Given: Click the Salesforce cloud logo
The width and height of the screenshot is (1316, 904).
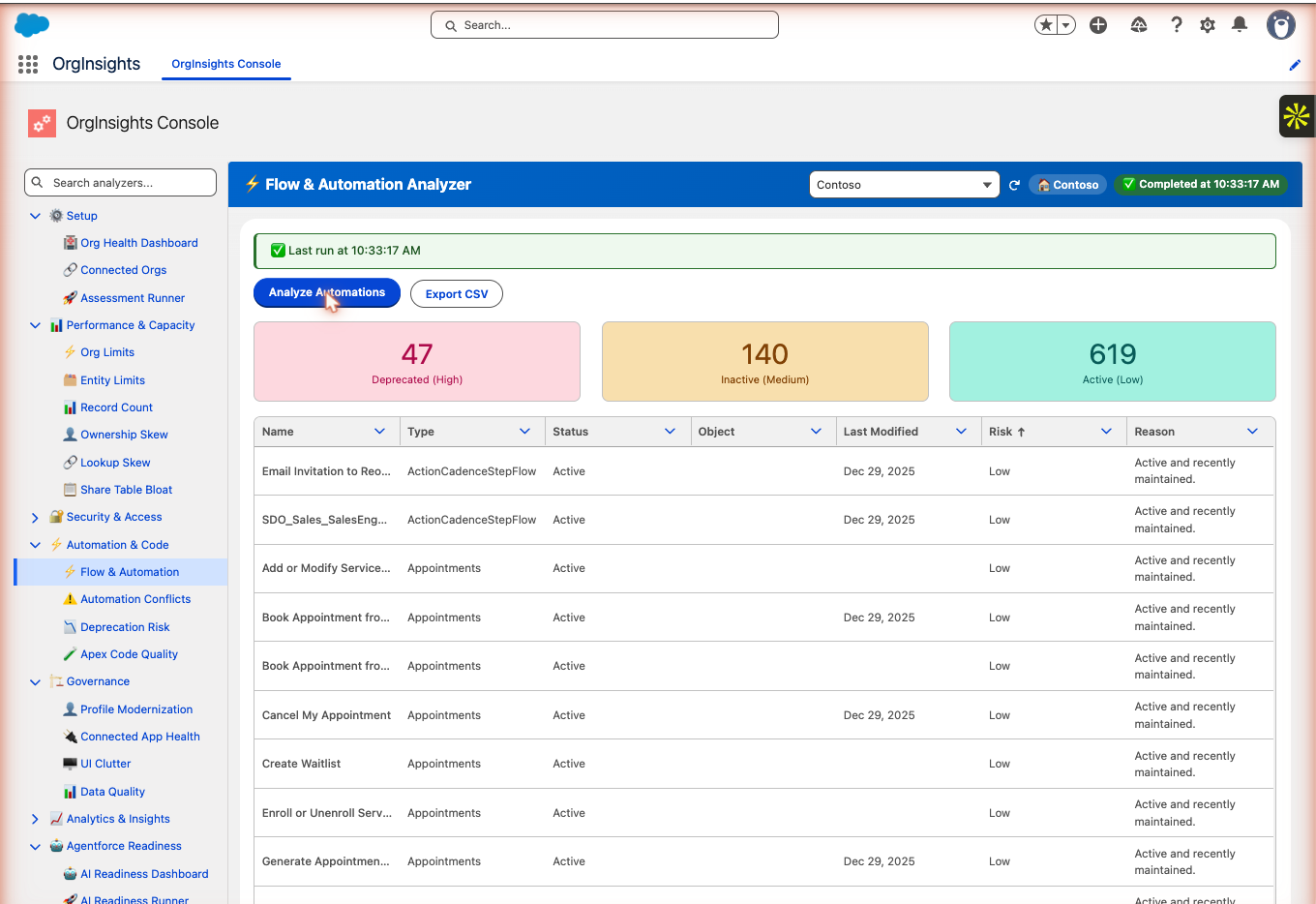Looking at the screenshot, I should coord(32,25).
